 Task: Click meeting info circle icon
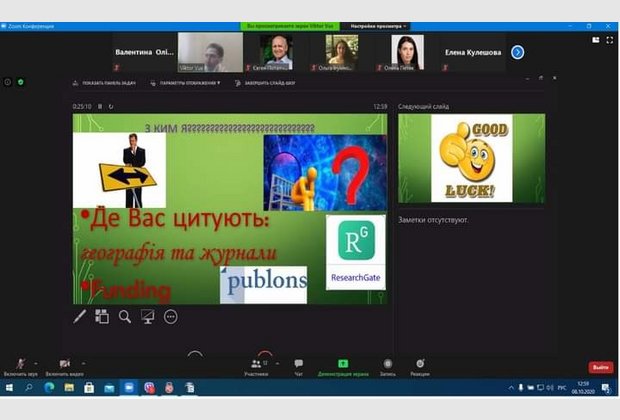(x=8, y=82)
